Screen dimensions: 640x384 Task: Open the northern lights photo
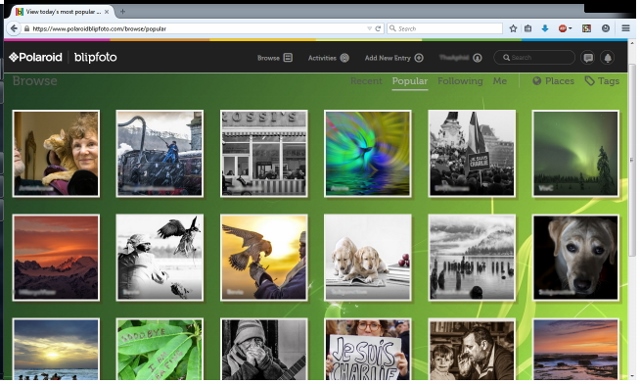576,153
